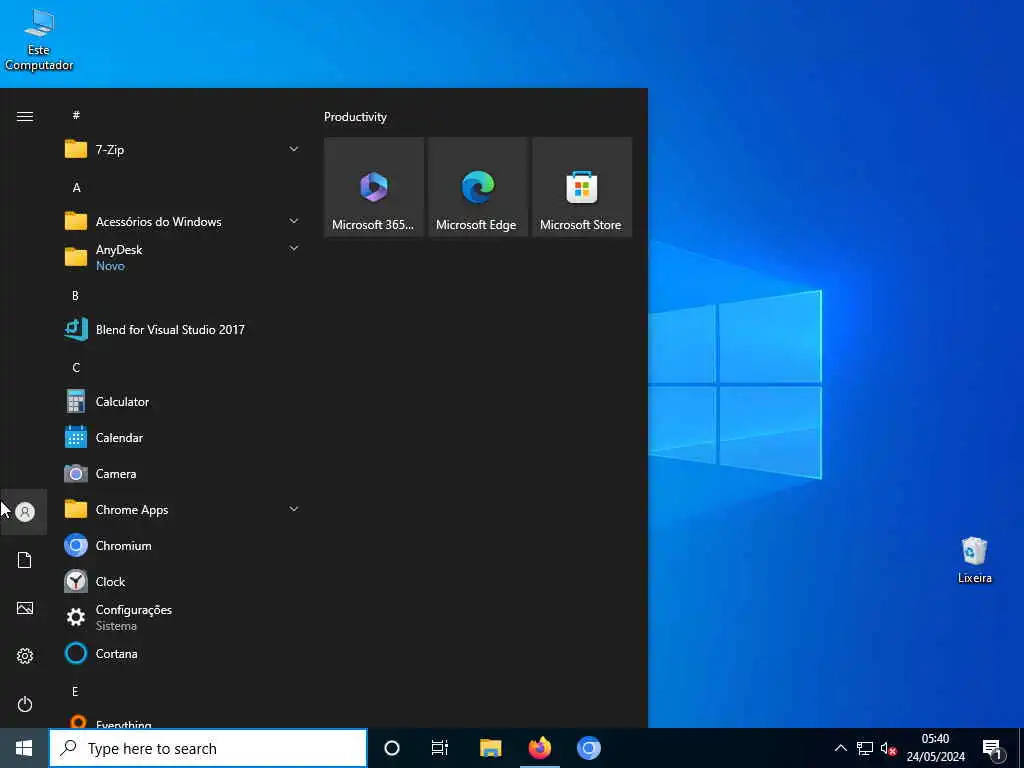Click in the 'Type here to search' box

pyautogui.click(x=208, y=748)
